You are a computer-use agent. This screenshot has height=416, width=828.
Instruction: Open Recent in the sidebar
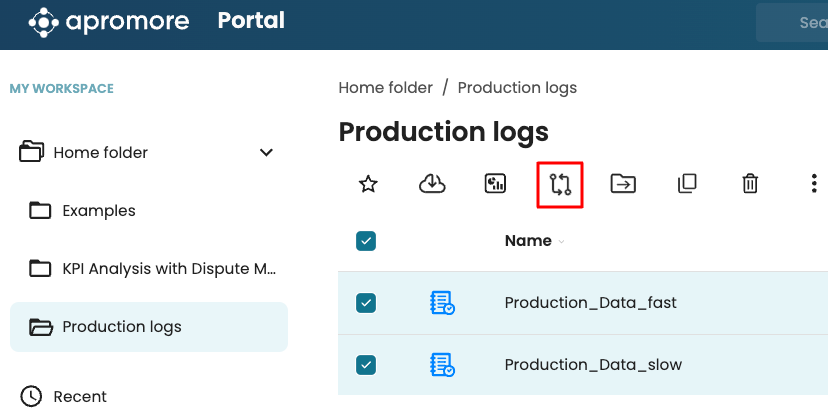point(80,396)
